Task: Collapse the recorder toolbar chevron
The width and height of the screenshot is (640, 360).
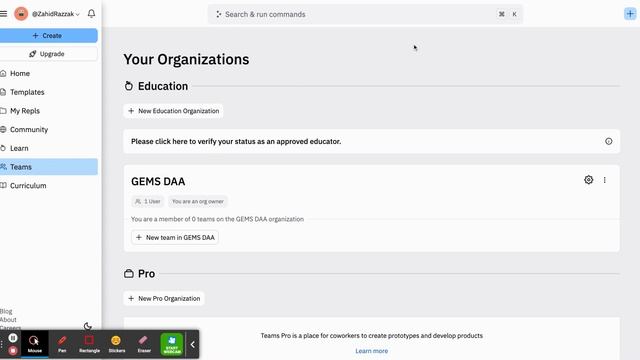Action: tap(192, 344)
